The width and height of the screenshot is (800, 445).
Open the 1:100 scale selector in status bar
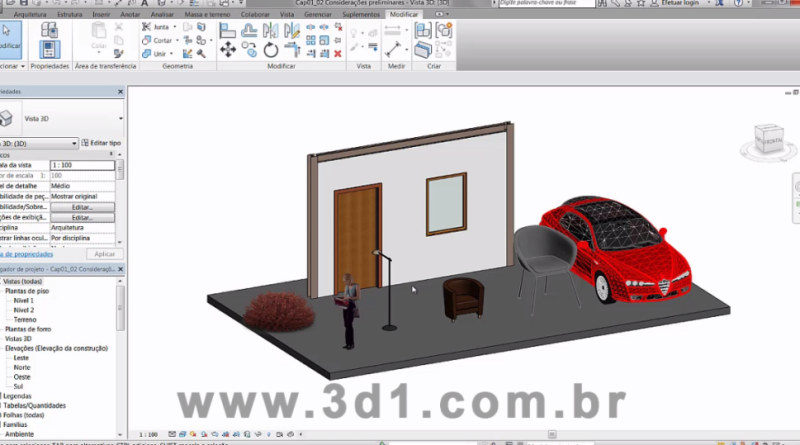click(148, 434)
